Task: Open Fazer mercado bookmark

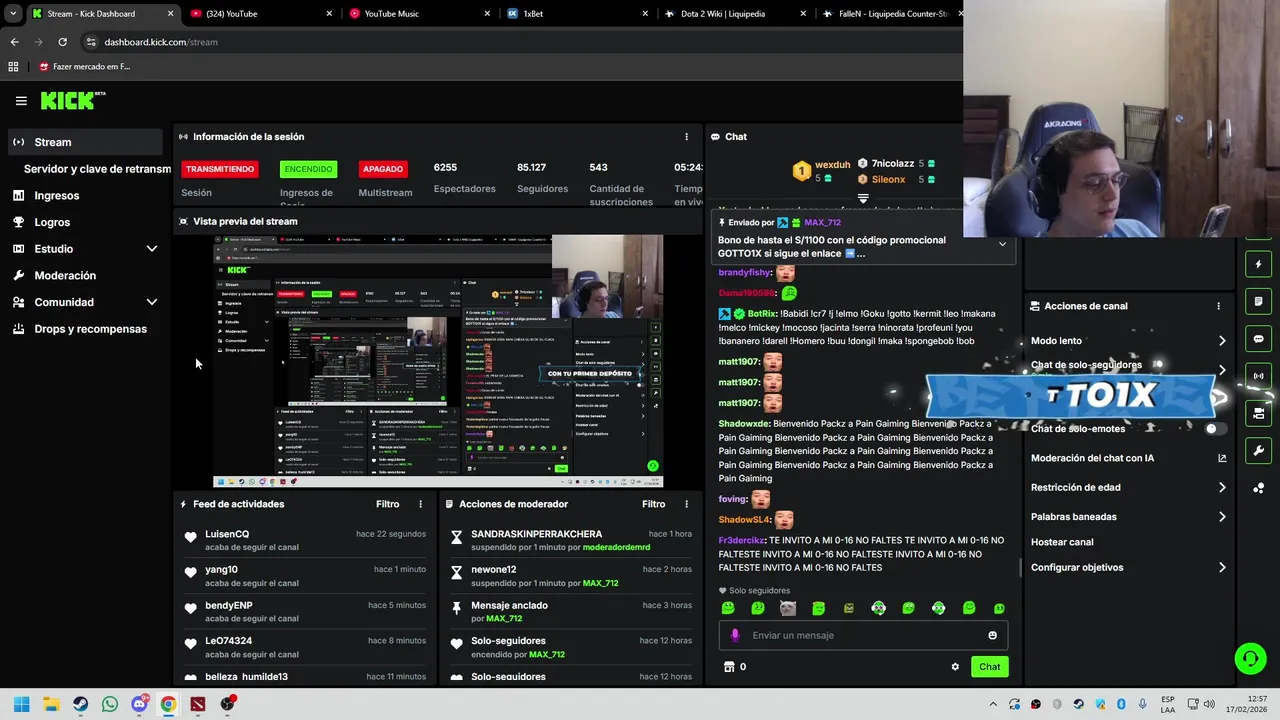Action: coord(84,67)
